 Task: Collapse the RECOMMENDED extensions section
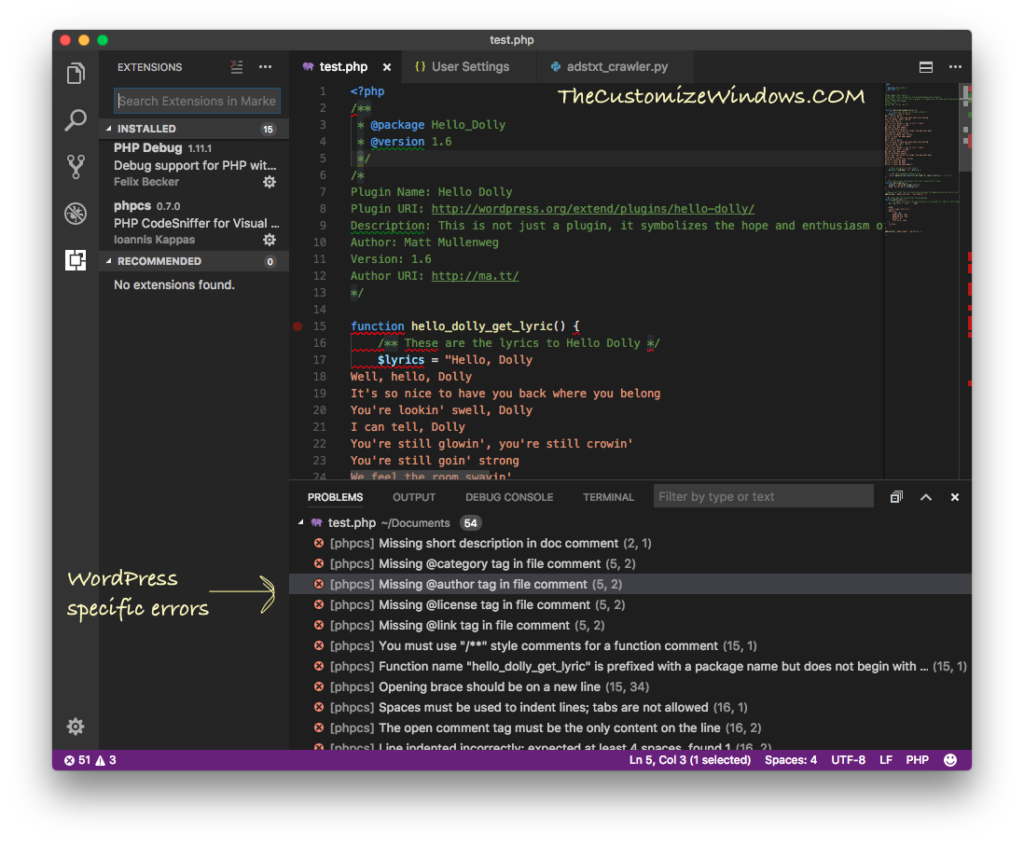[x=108, y=261]
